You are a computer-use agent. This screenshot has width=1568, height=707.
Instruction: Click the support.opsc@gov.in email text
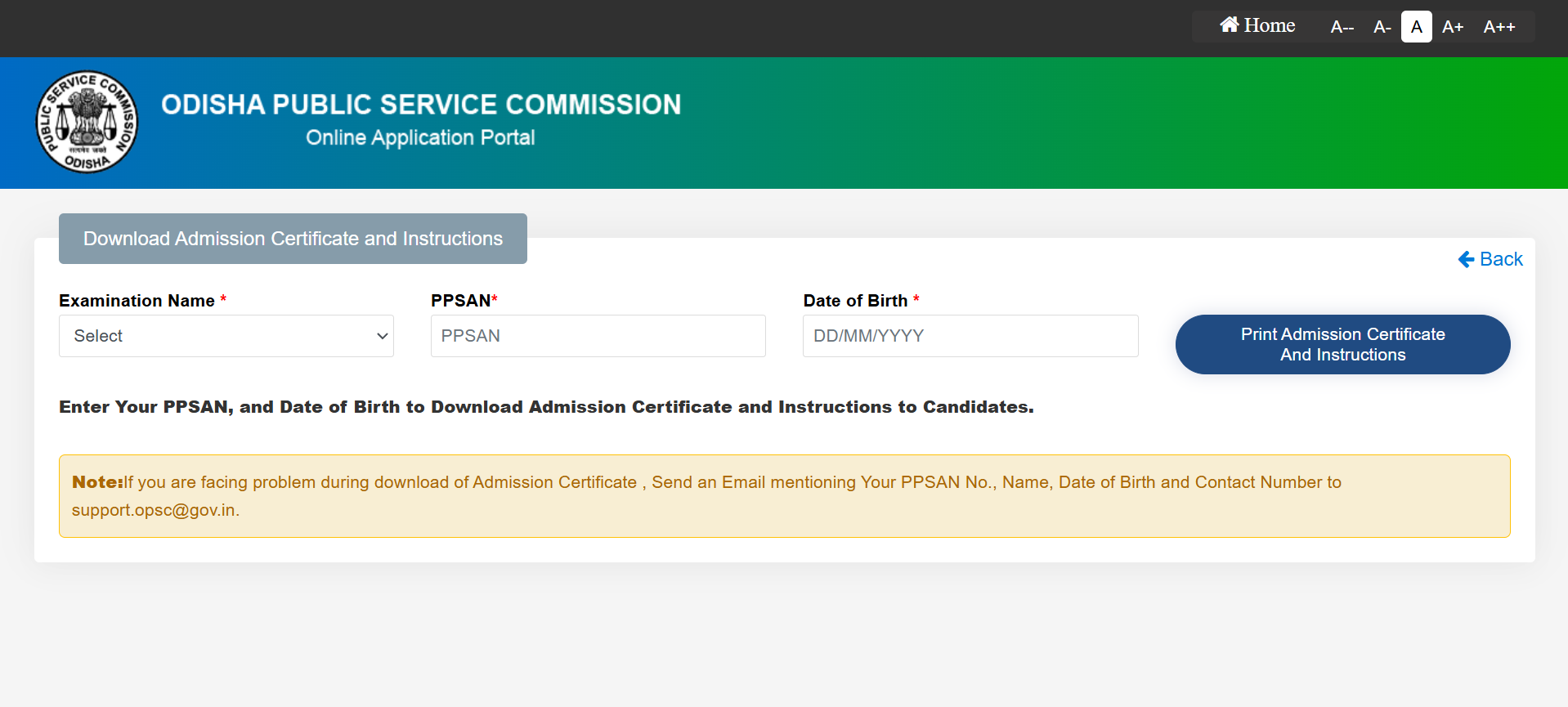[x=155, y=510]
